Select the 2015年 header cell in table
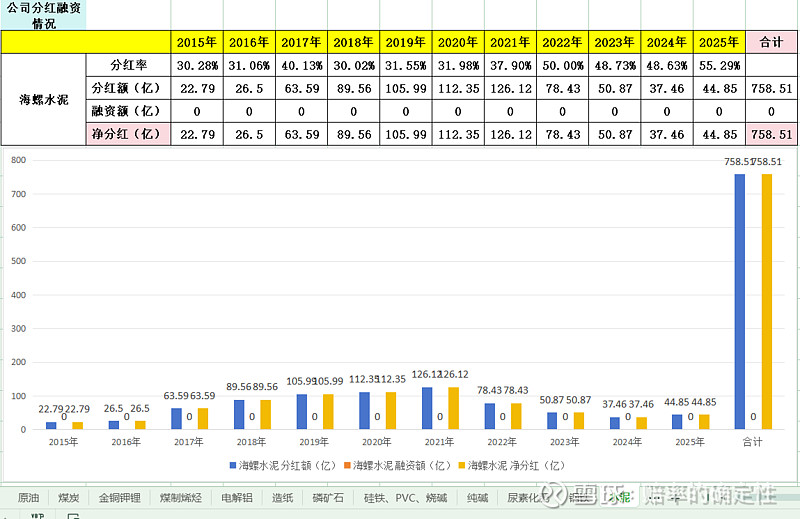Image resolution: width=800 pixels, height=519 pixels. coord(197,42)
